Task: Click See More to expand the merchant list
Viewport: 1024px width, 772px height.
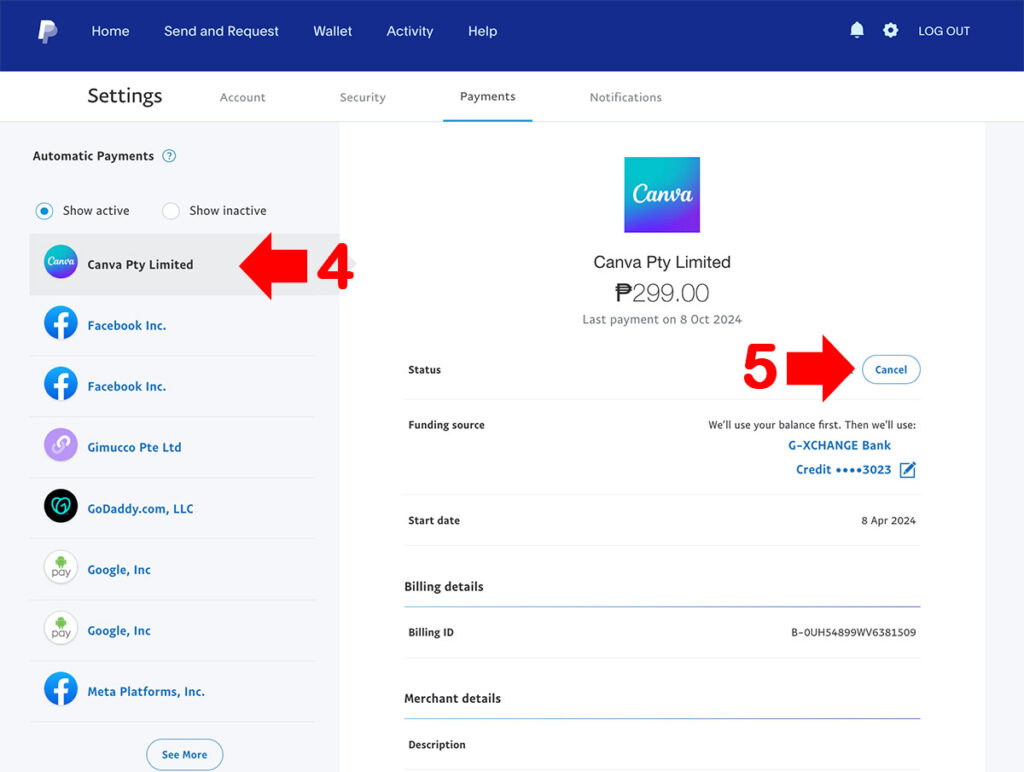Action: 184,754
